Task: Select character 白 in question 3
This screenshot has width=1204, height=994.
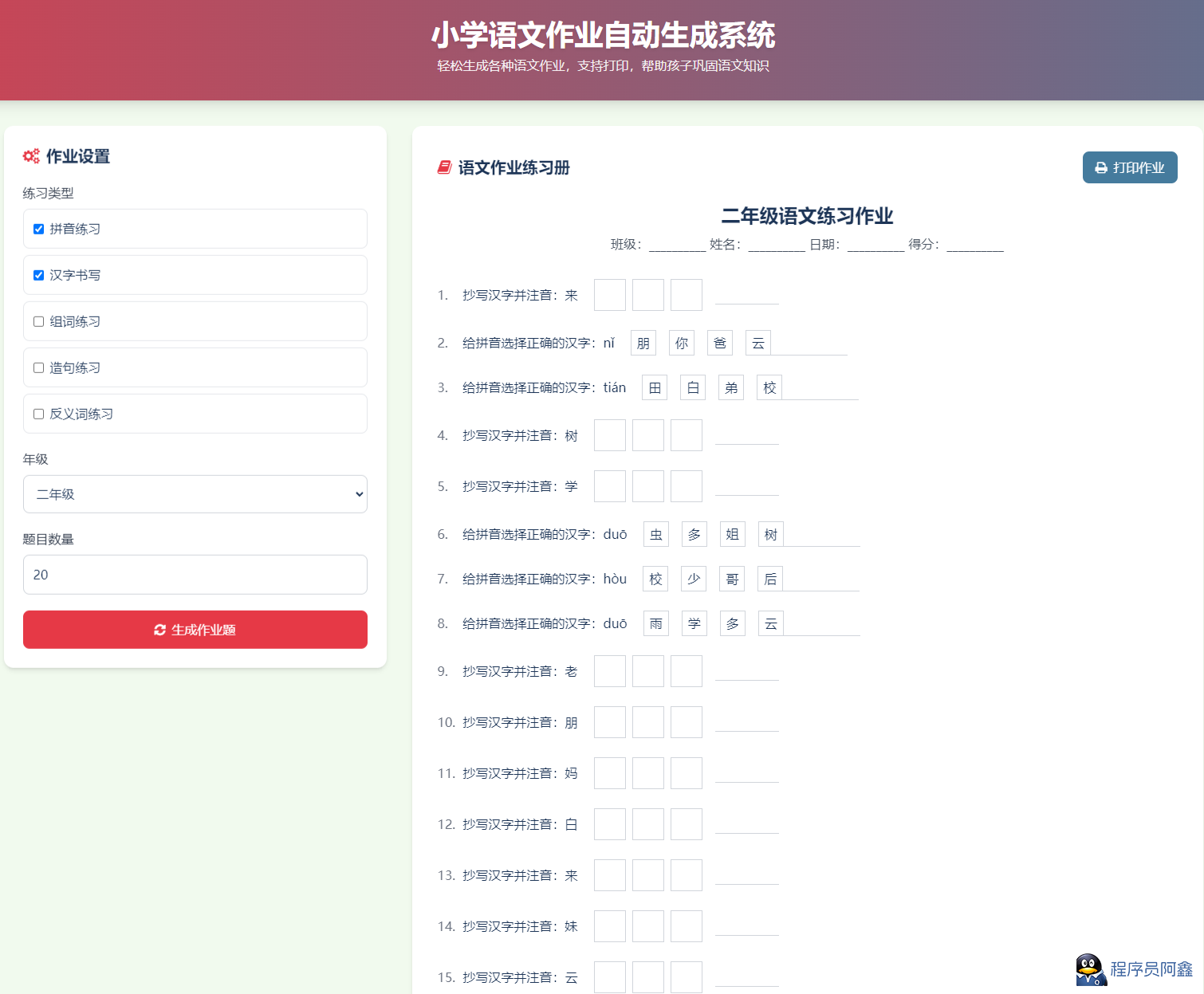Action: click(693, 387)
